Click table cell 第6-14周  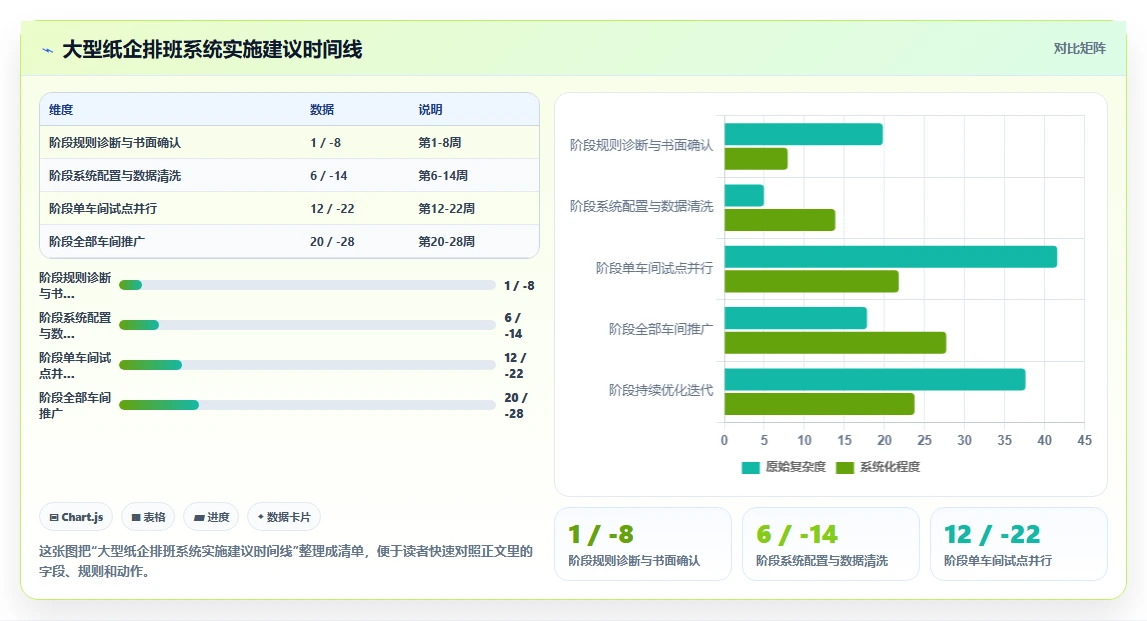443,176
